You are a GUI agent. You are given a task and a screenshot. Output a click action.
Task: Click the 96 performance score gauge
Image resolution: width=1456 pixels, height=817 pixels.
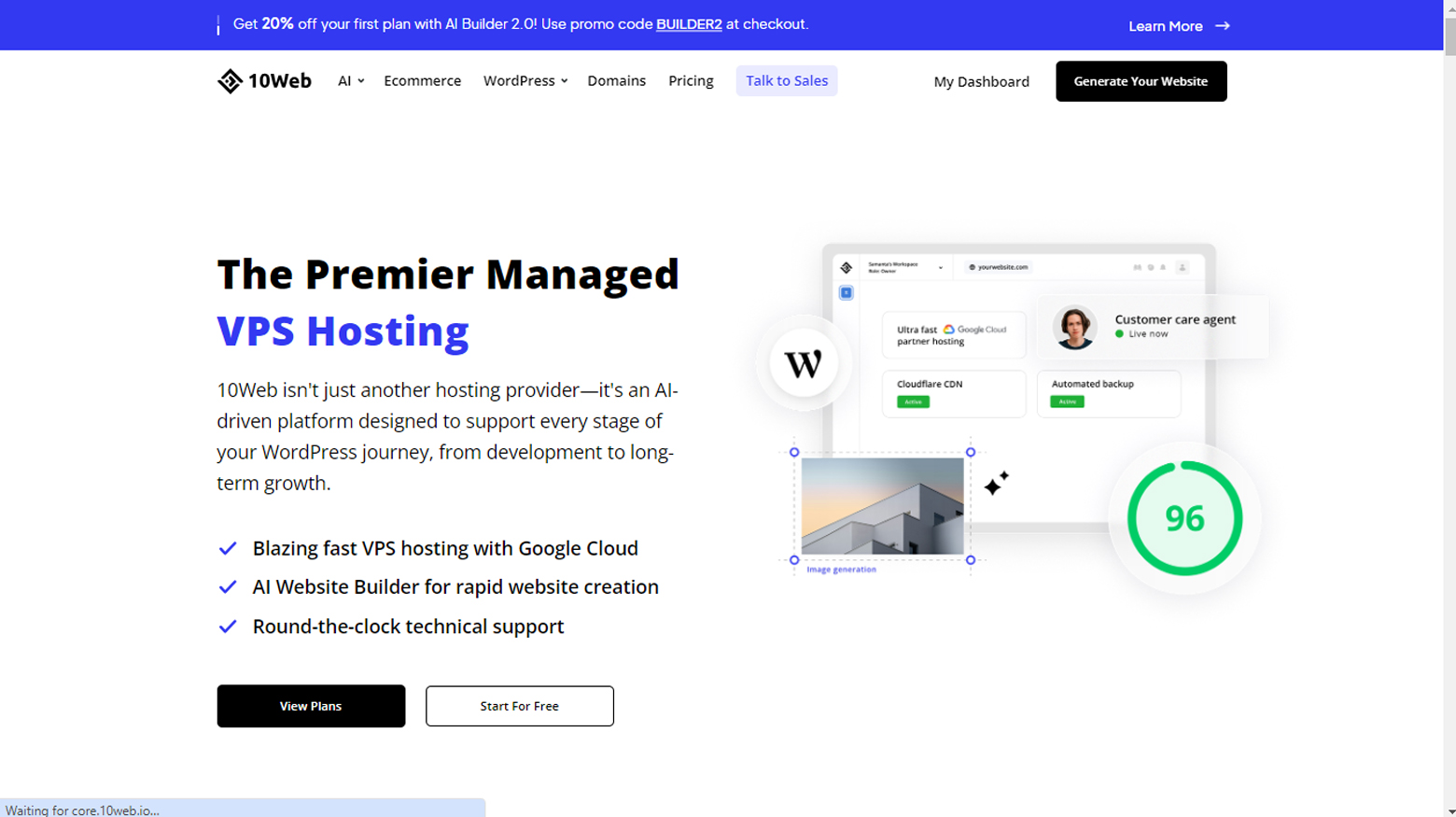pos(1184,518)
